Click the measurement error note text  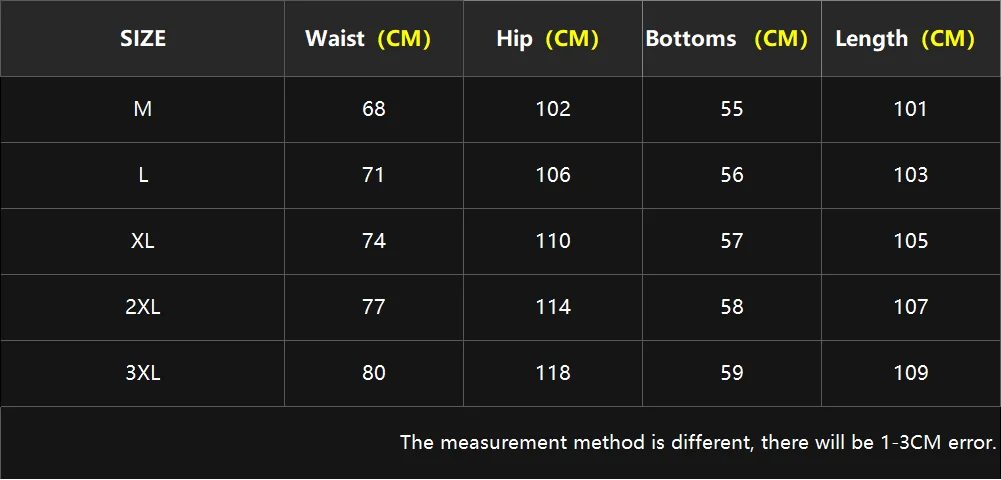(x=698, y=441)
